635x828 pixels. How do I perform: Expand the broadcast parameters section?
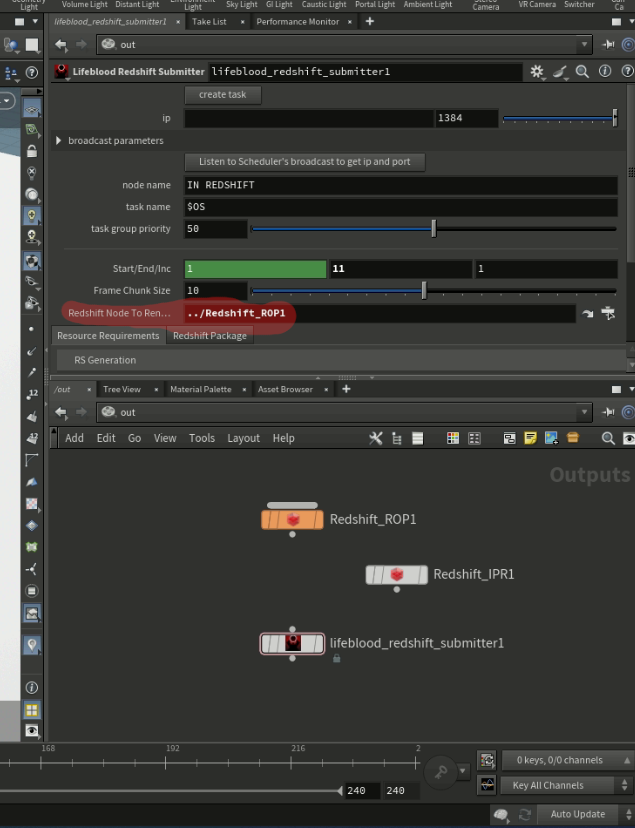(x=59, y=140)
